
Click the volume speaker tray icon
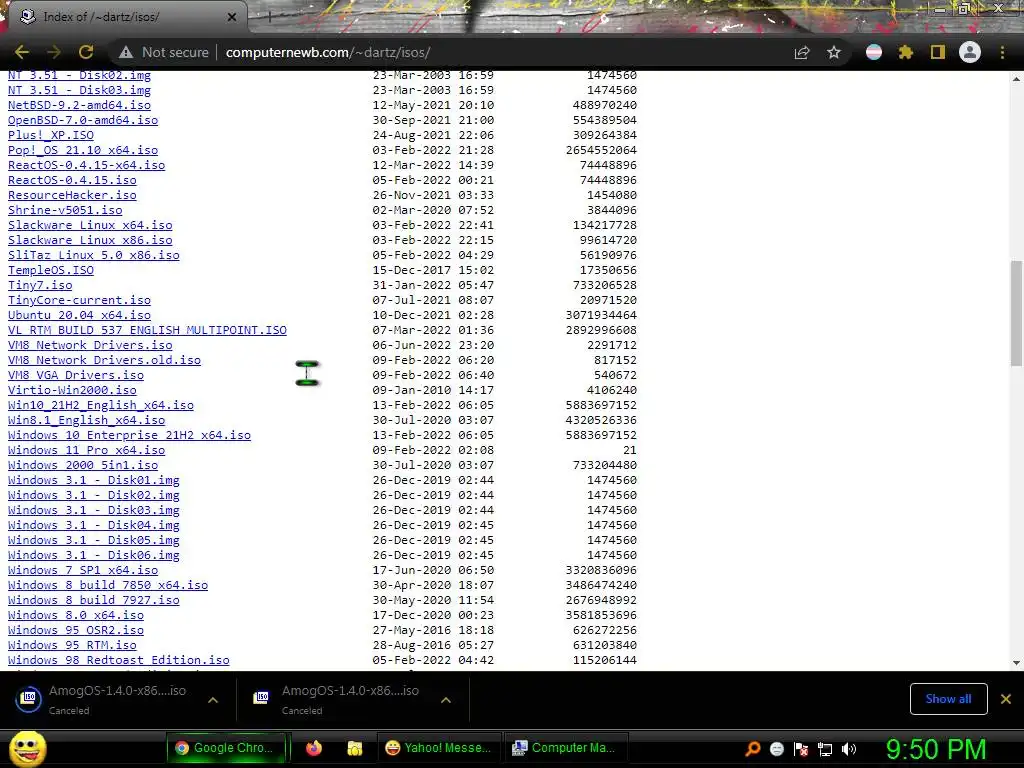tap(848, 748)
